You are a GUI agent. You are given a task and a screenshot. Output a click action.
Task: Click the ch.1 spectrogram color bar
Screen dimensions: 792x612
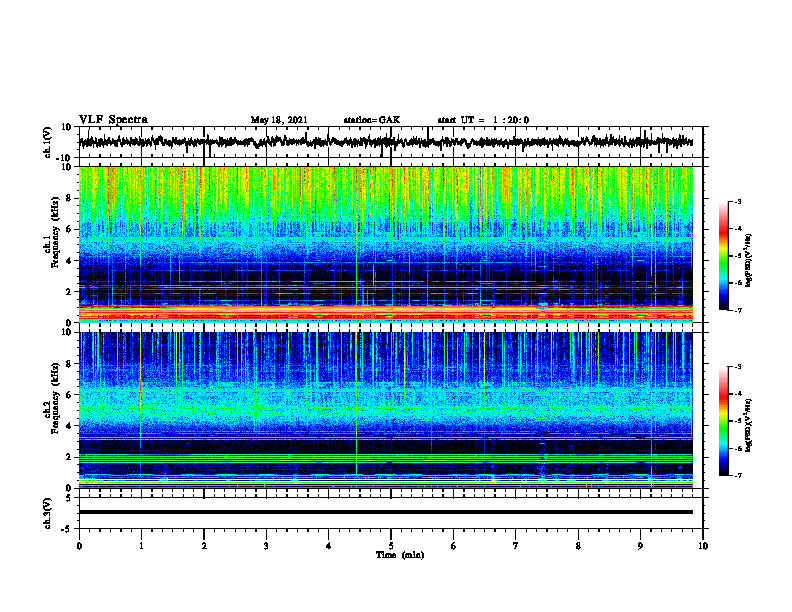[724, 256]
